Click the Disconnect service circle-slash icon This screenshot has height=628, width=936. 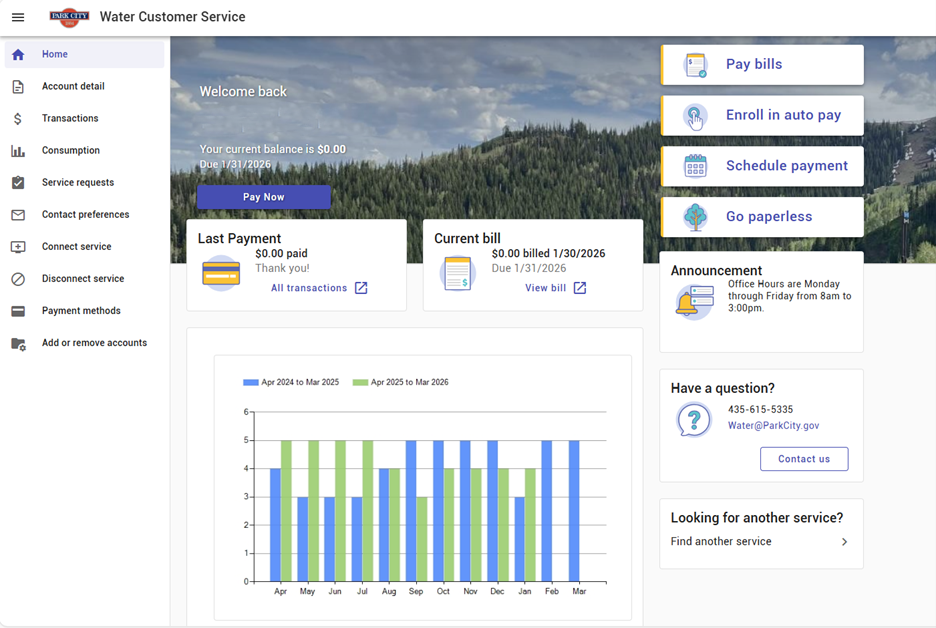(18, 279)
